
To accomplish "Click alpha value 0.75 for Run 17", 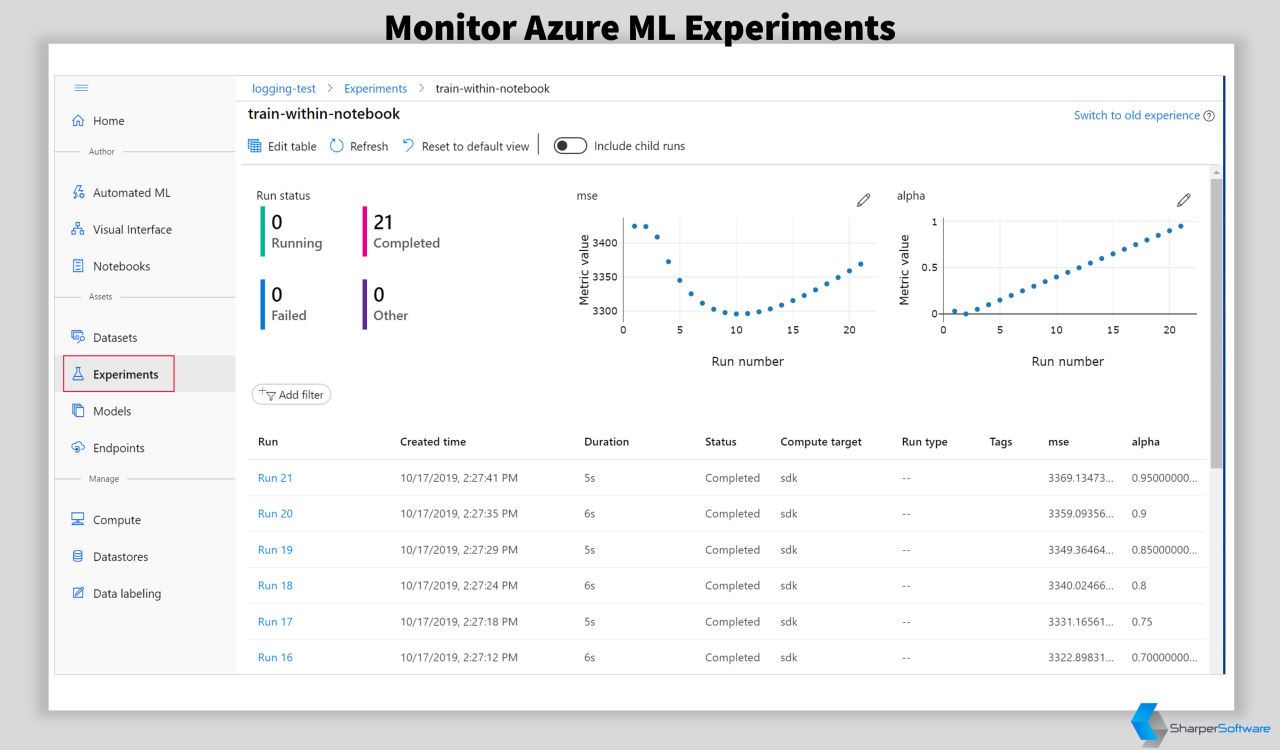I will click(1142, 622).
